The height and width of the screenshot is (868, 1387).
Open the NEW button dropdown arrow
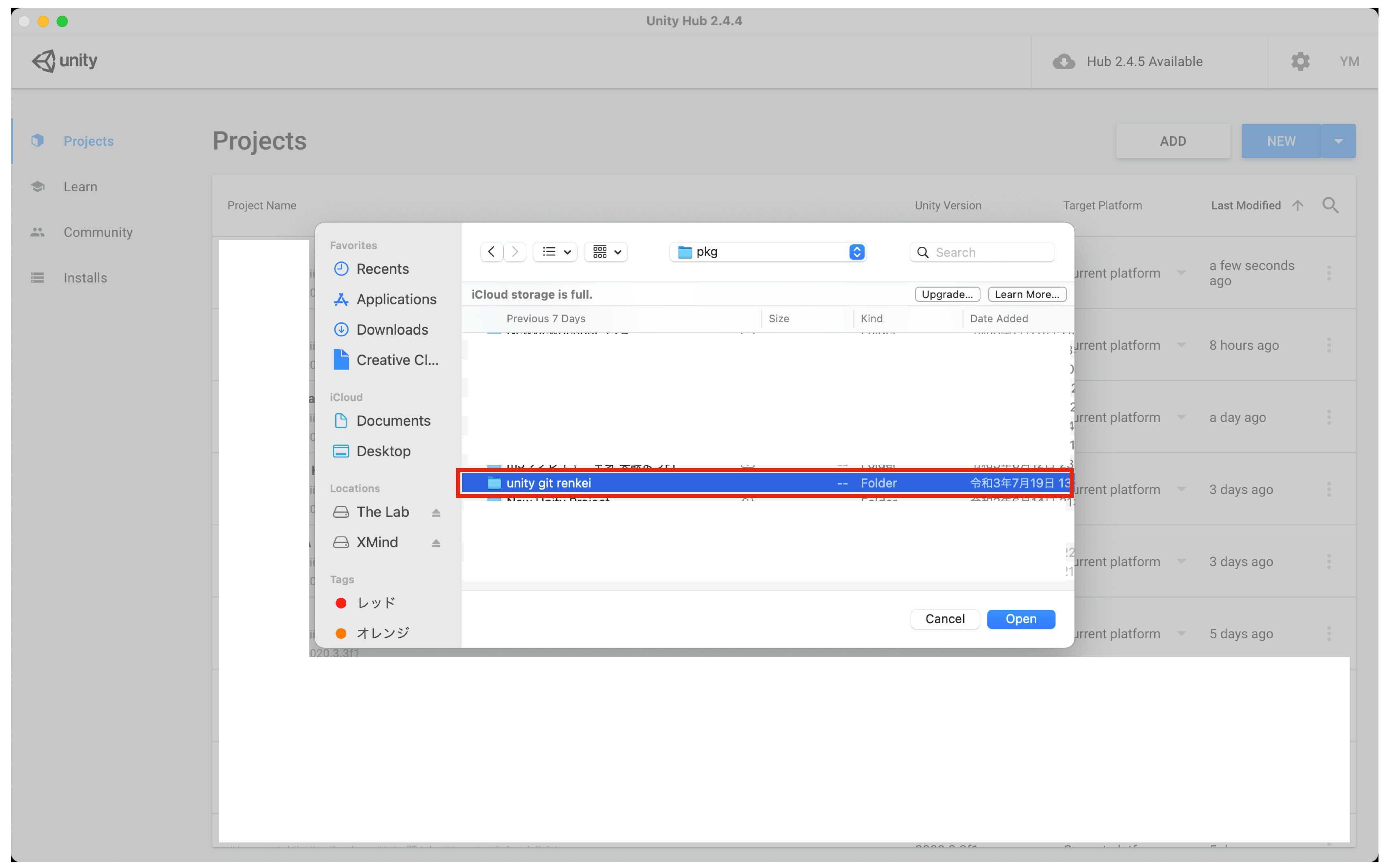click(x=1338, y=141)
